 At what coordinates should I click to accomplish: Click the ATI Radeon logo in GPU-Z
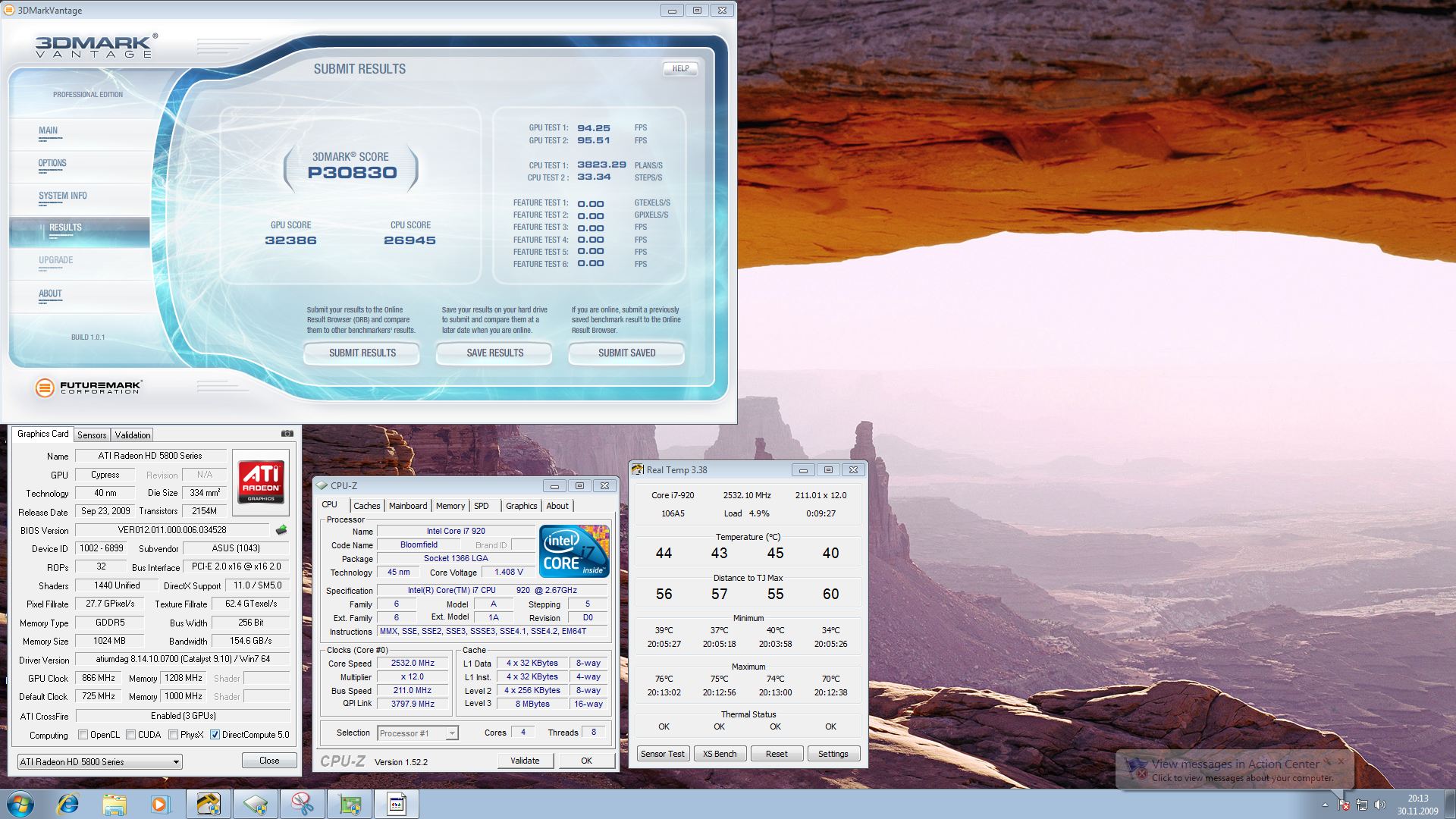point(262,482)
